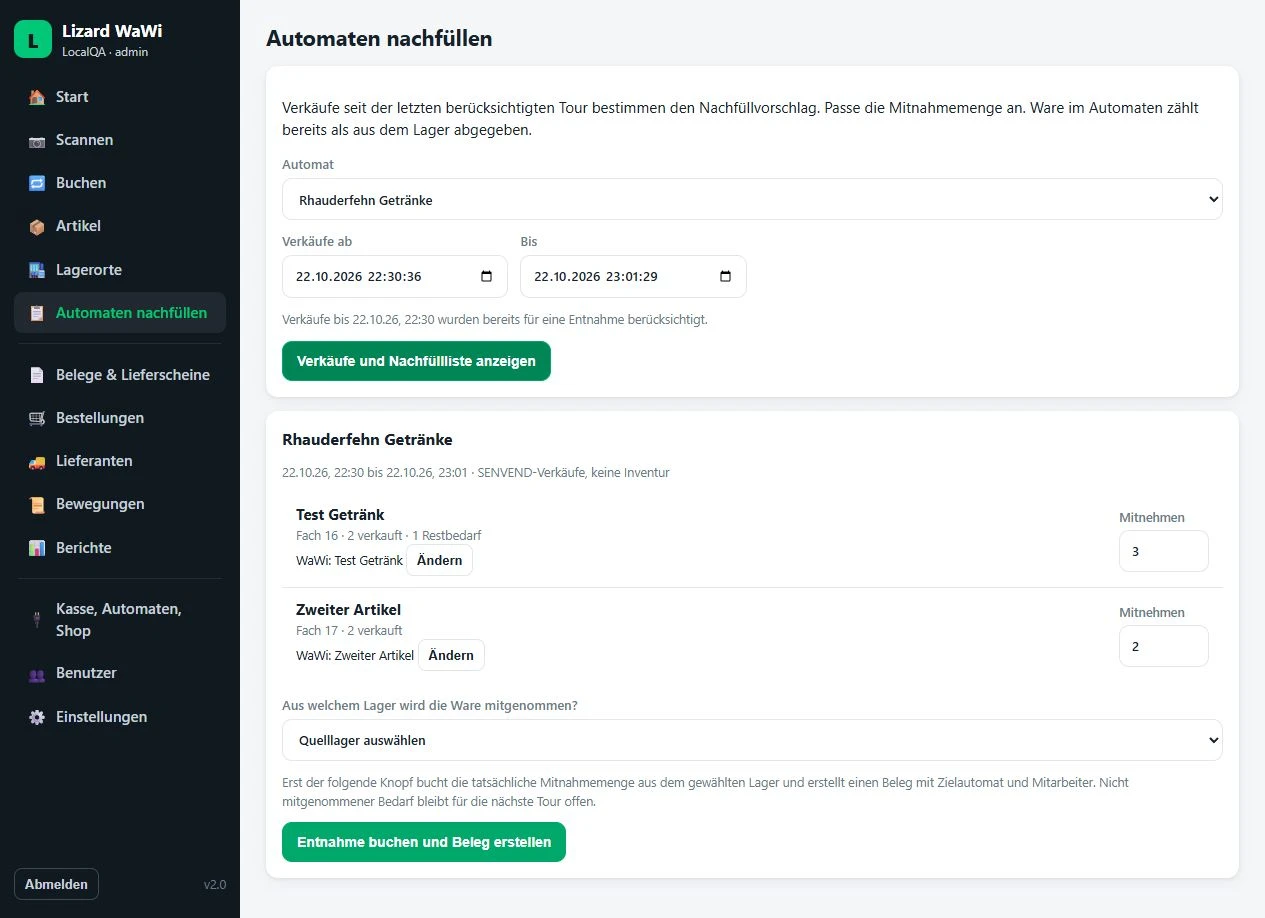Viewport: 1265px width, 918px height.
Task: Click the warehouse icon beside Lagerorte
Action: (x=37, y=270)
